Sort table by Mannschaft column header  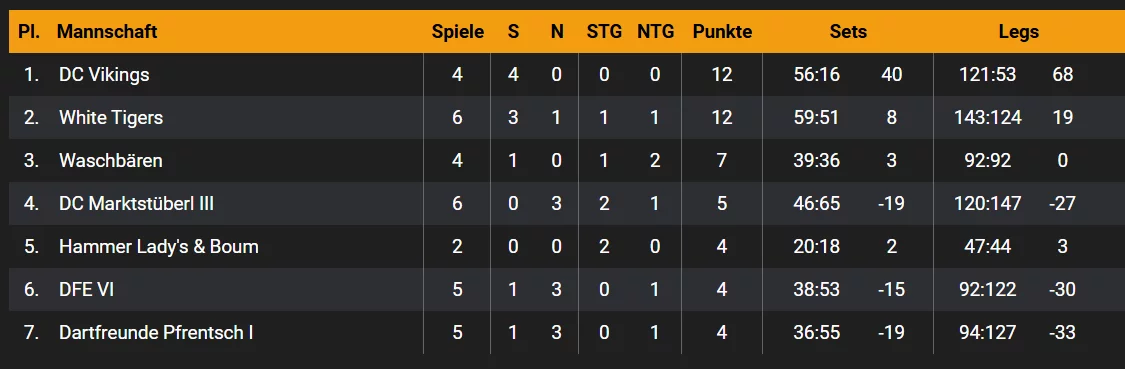(x=107, y=32)
